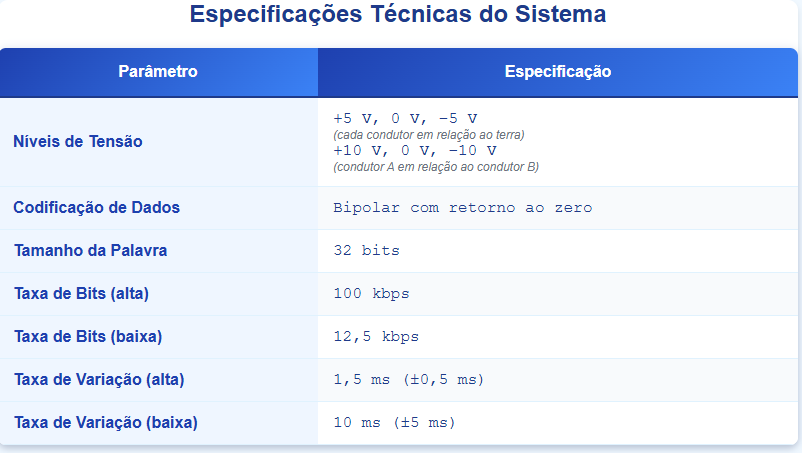This screenshot has height=453, width=802.
Task: Click the "Especificação" column header
Action: pyautogui.click(x=558, y=72)
